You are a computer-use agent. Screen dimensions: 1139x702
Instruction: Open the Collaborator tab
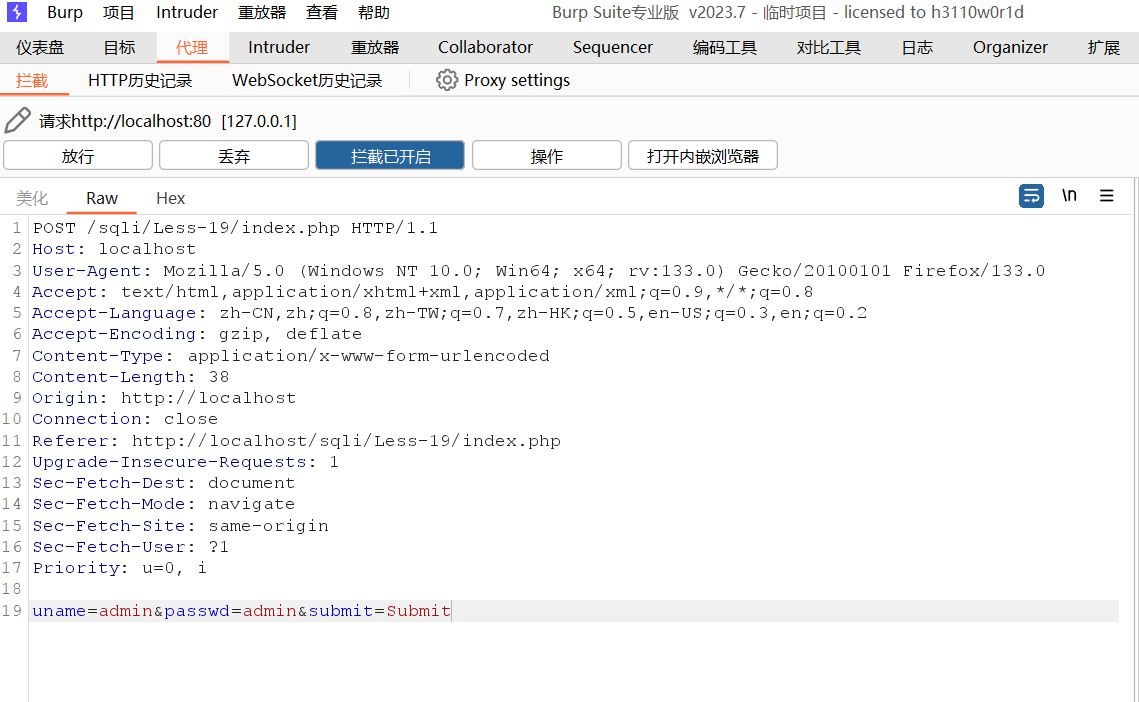point(485,47)
